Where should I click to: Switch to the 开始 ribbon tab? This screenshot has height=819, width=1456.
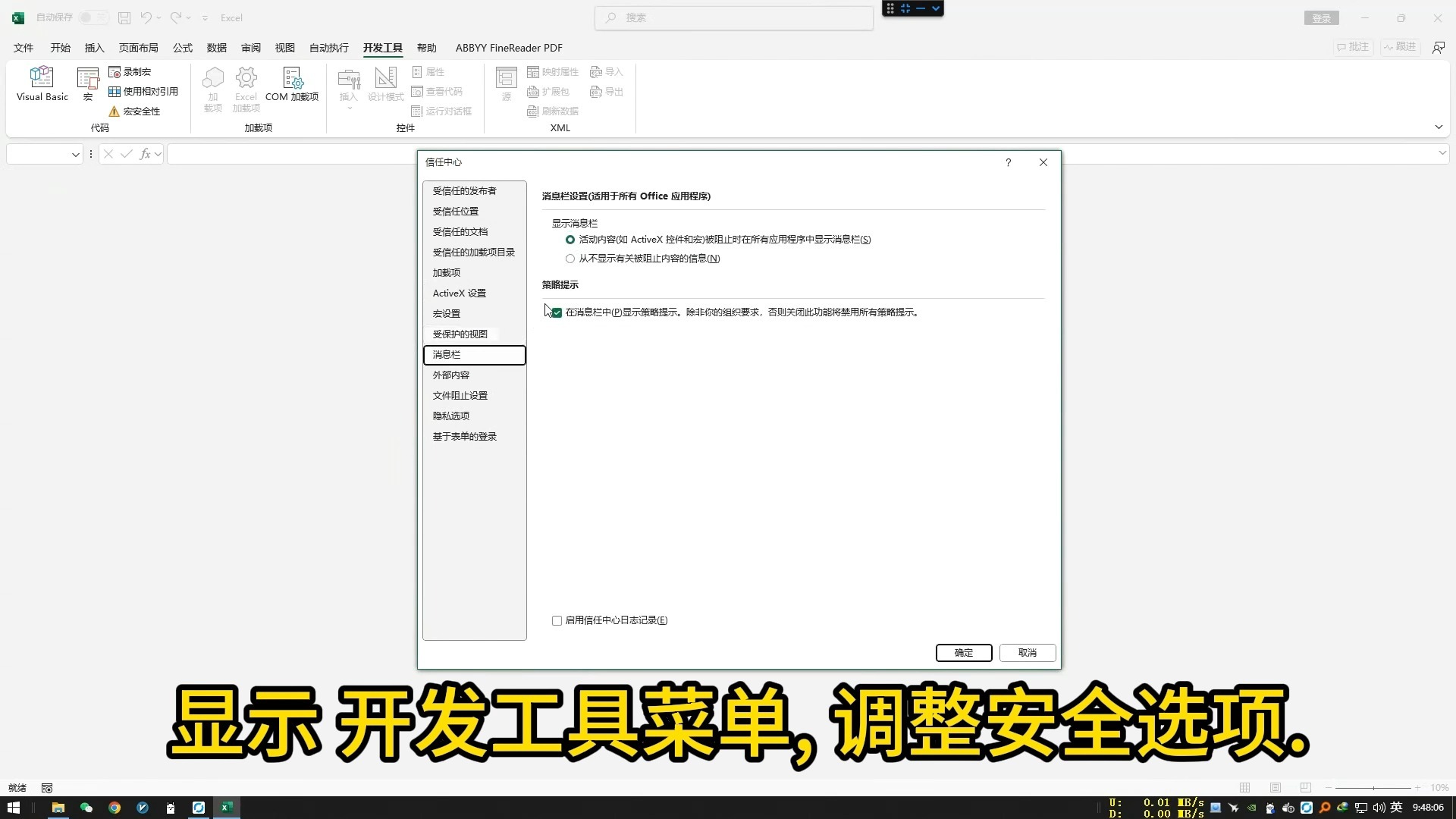60,48
